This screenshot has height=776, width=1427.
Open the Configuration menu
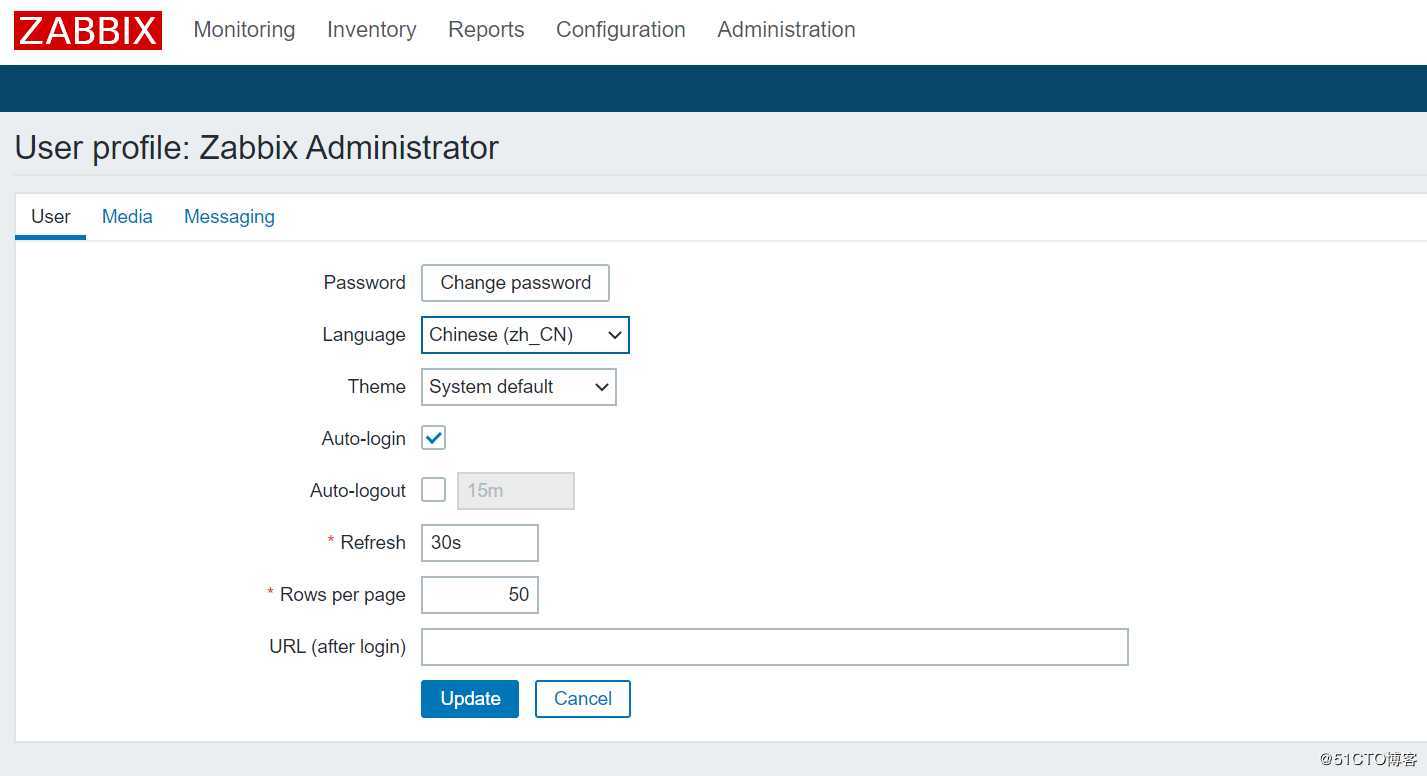pos(621,30)
